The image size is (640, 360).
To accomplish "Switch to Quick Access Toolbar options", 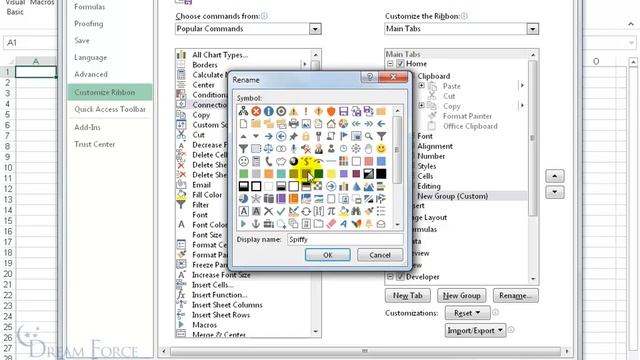I will click(x=110, y=109).
